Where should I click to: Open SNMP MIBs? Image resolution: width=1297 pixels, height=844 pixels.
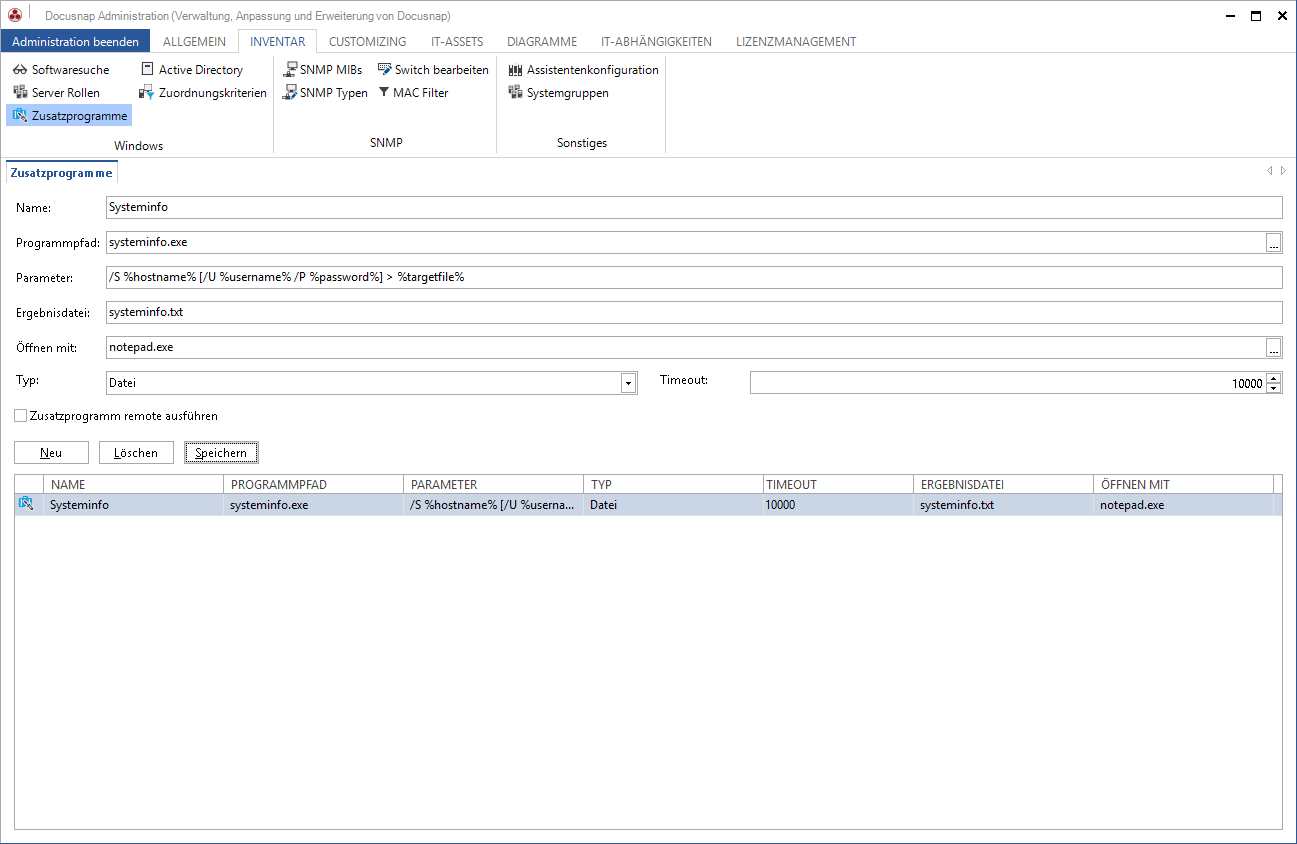point(322,70)
